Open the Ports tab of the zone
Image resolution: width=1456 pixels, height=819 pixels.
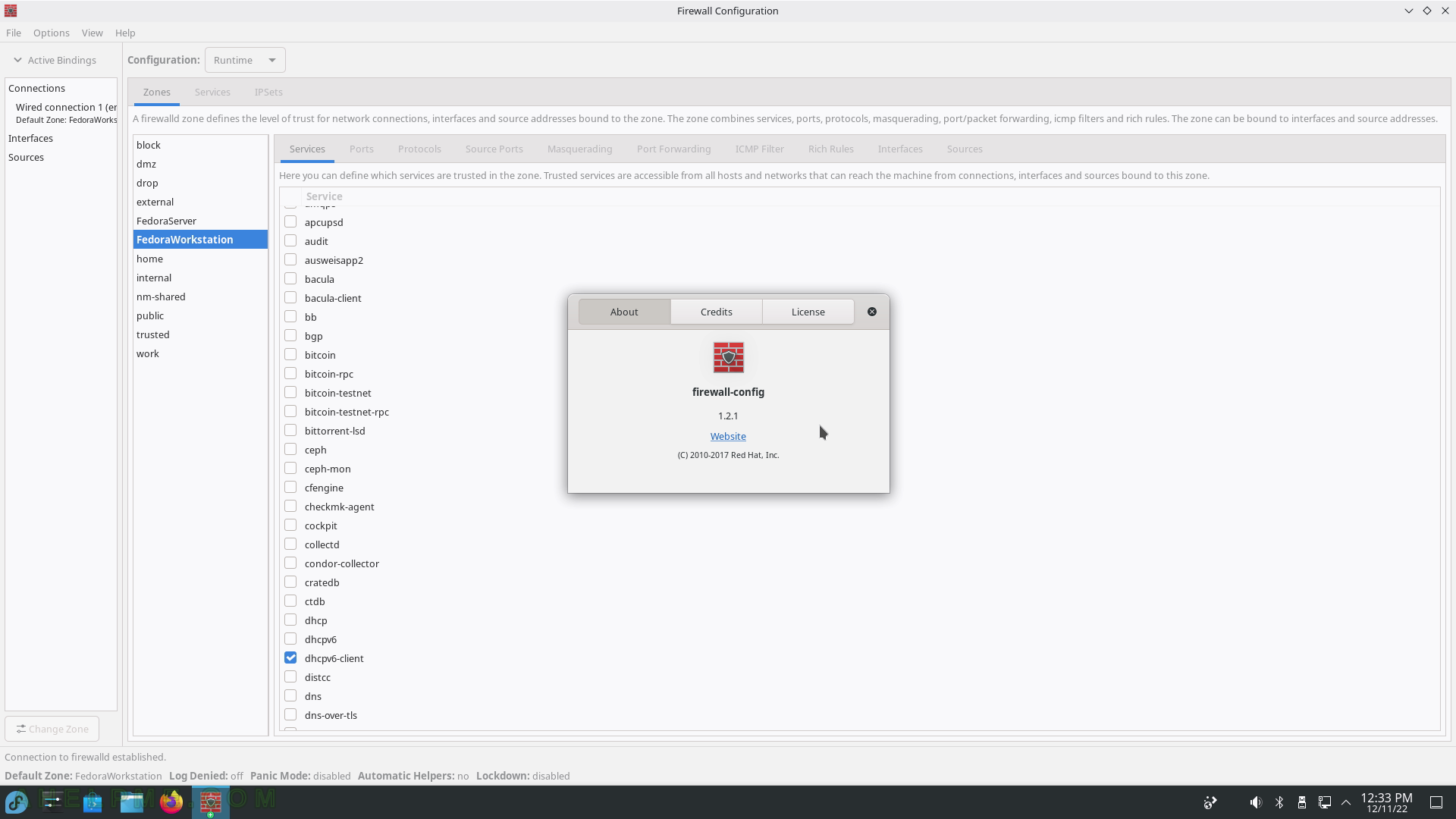[361, 149]
